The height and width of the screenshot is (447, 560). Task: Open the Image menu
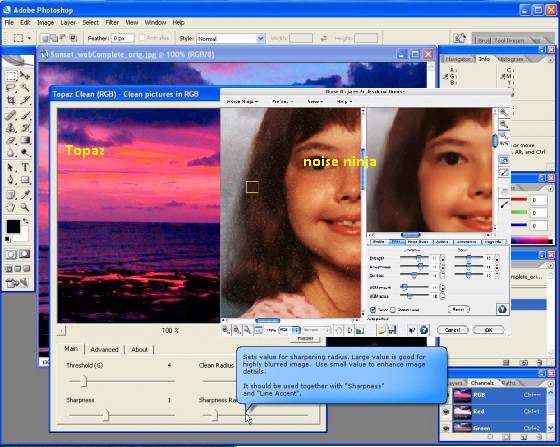click(x=45, y=22)
